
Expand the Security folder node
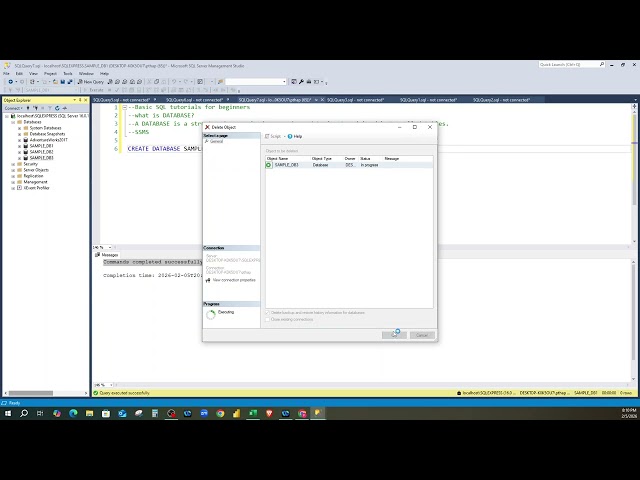13,164
